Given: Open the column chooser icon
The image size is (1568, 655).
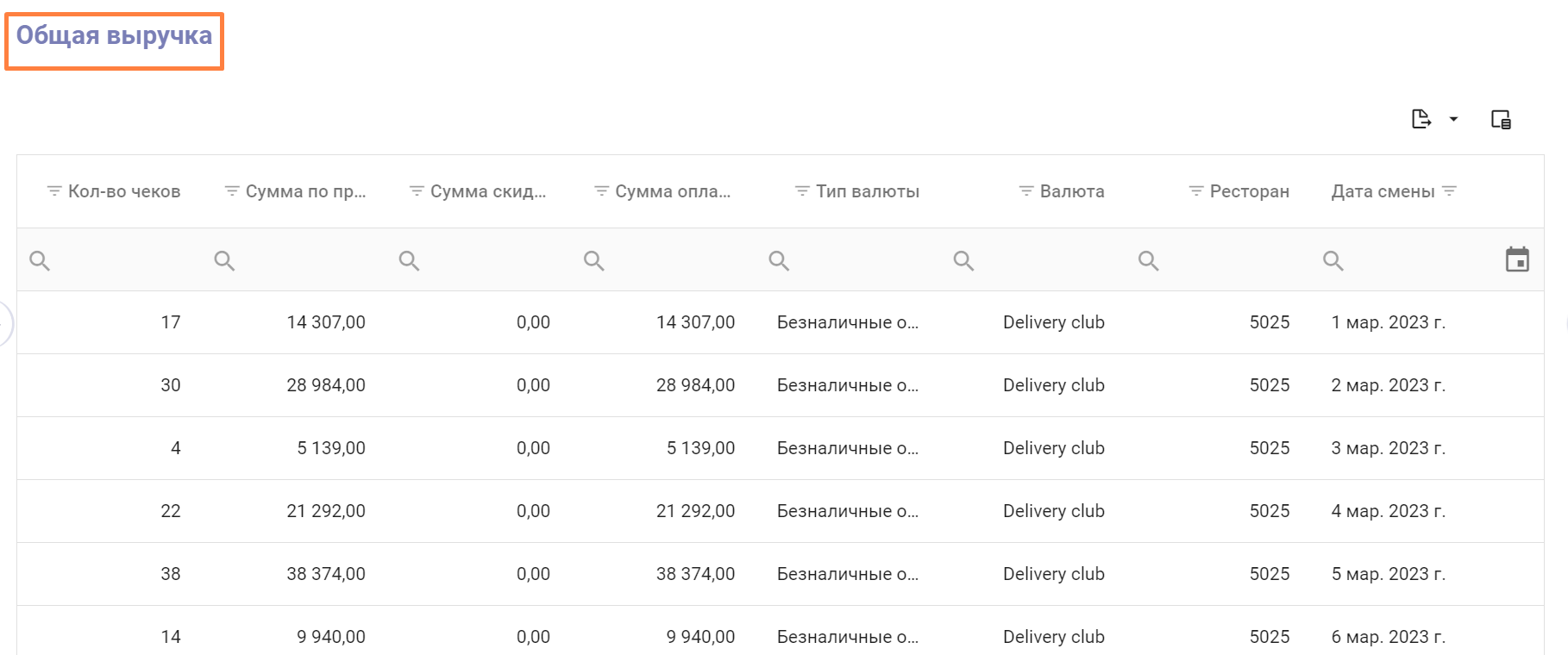Looking at the screenshot, I should click(x=1501, y=120).
